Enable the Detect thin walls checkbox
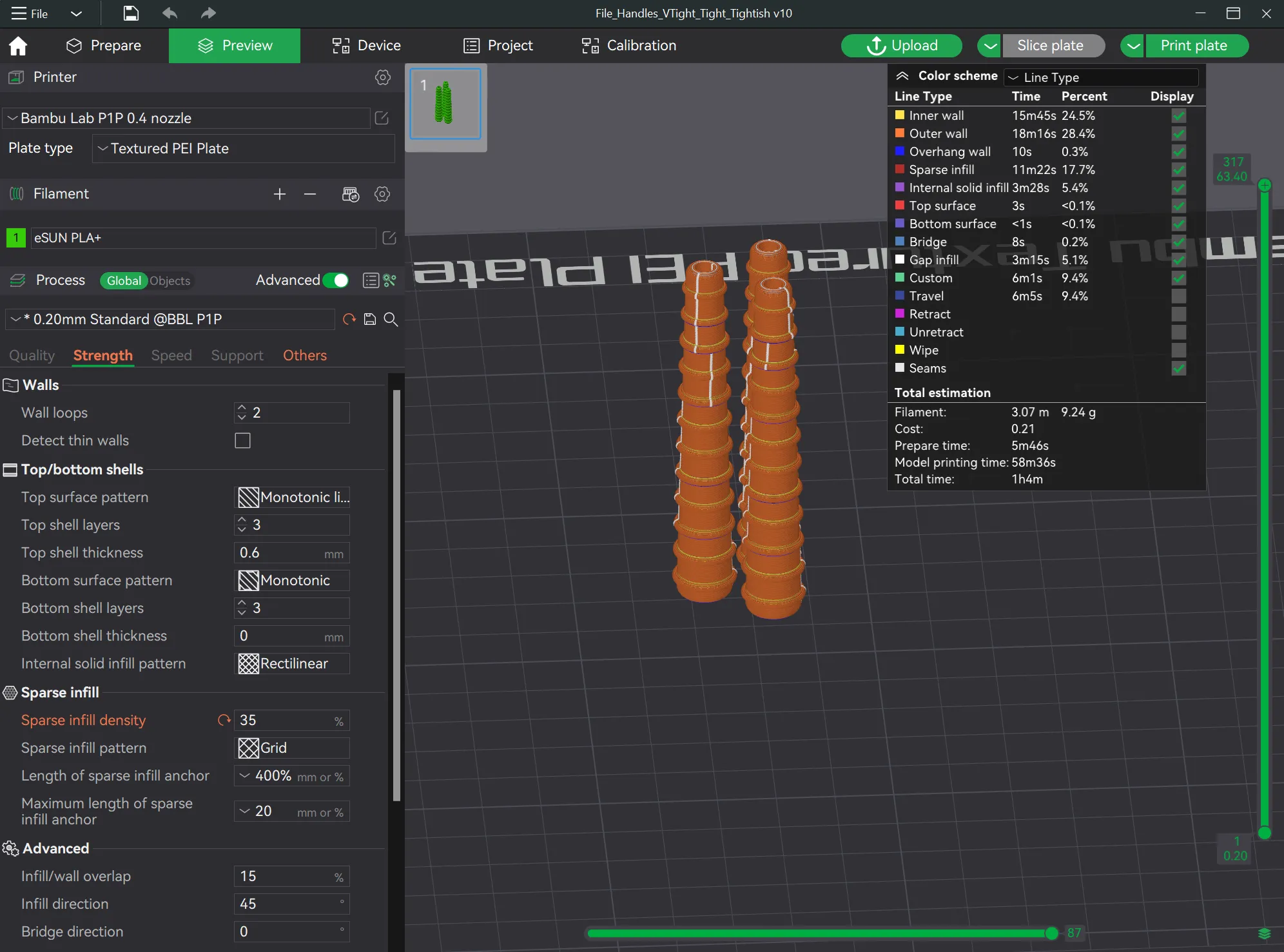The height and width of the screenshot is (952, 1284). coord(242,440)
